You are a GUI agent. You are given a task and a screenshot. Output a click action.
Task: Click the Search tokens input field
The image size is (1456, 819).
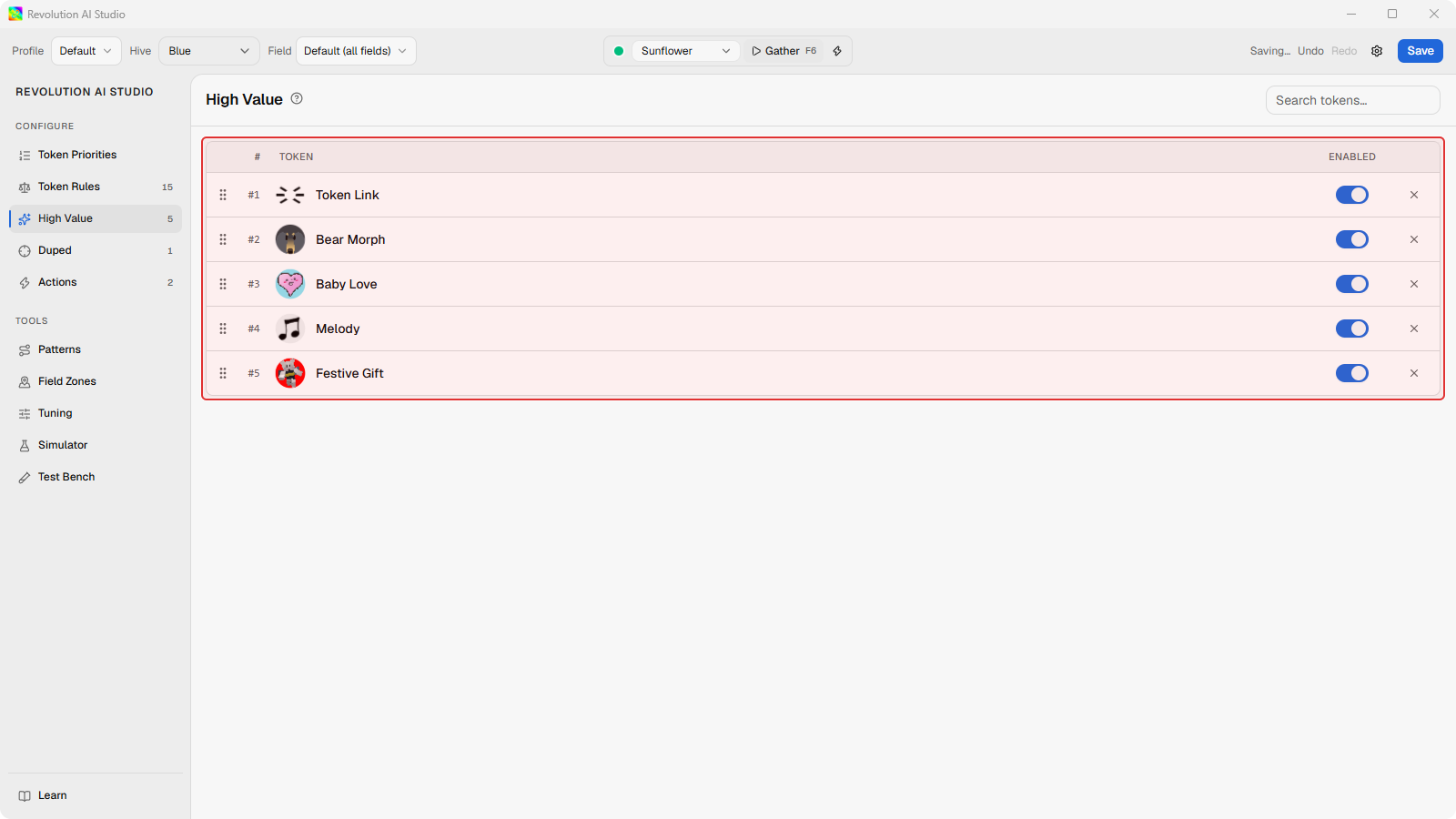1352,100
